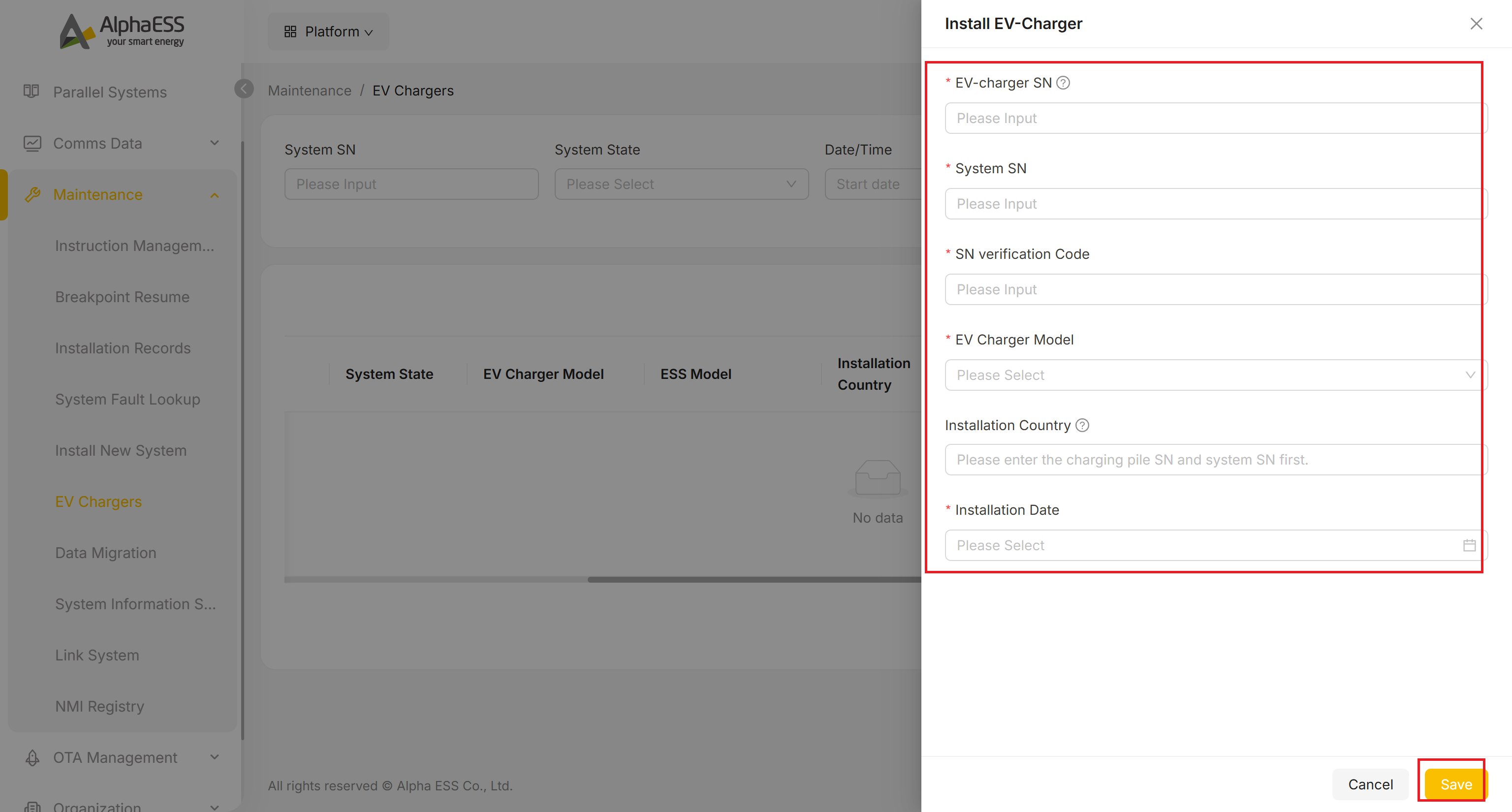This screenshot has height=812, width=1512.
Task: Click the Start date filter field
Action: click(874, 184)
